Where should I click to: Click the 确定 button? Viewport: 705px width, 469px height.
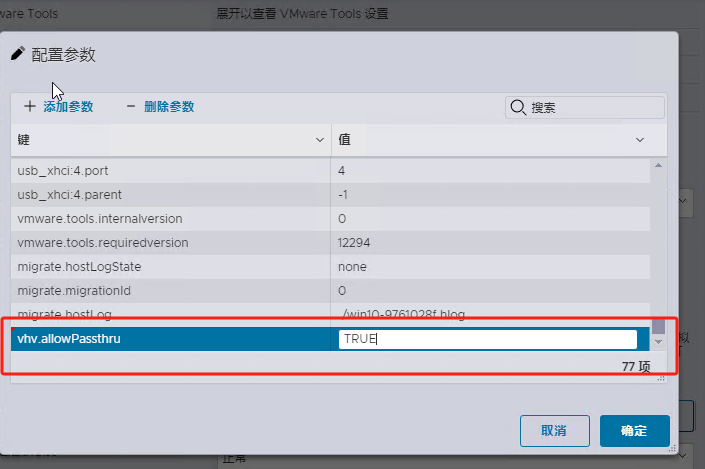634,431
